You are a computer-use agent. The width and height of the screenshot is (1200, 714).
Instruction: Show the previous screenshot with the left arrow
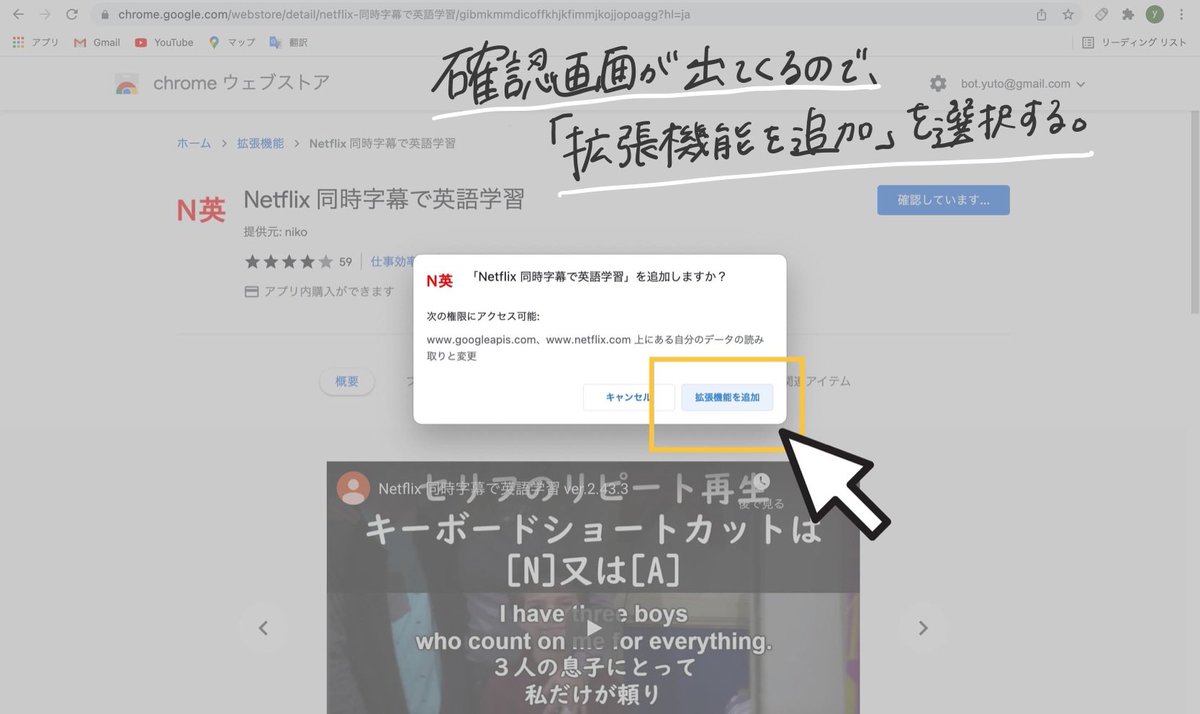[264, 628]
